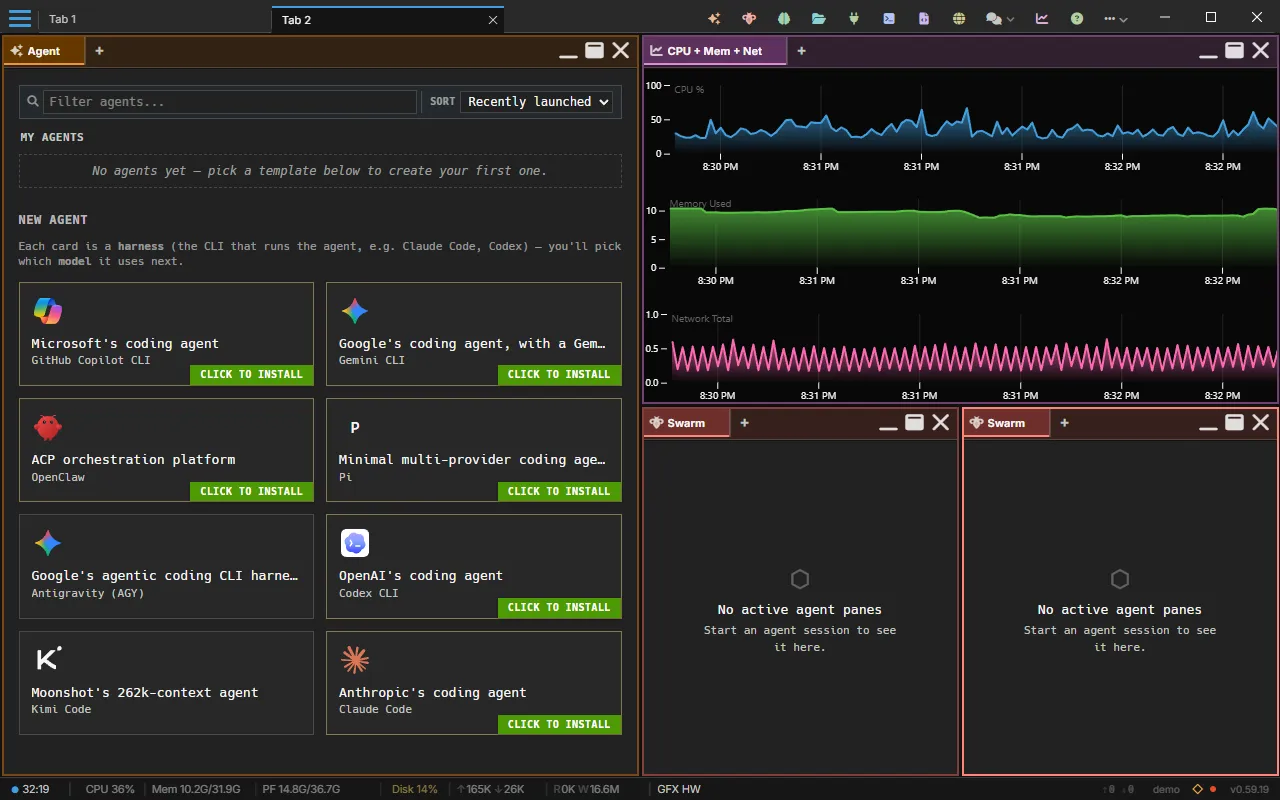The image size is (1280, 800).
Task: Click Mem 10.2G/31.9G in status bar
Action: pyautogui.click(x=196, y=789)
